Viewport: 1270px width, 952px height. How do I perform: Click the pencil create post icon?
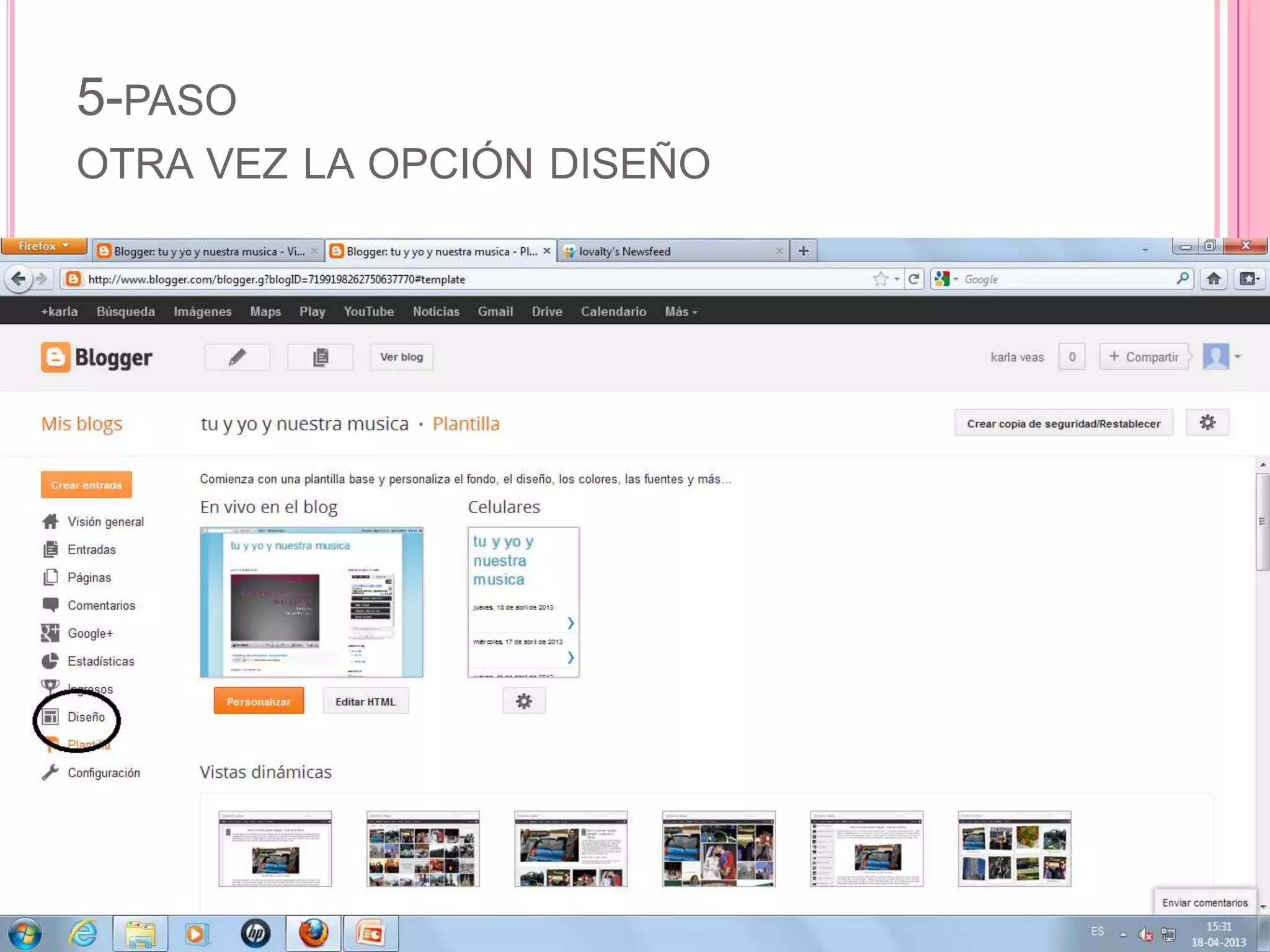point(238,357)
